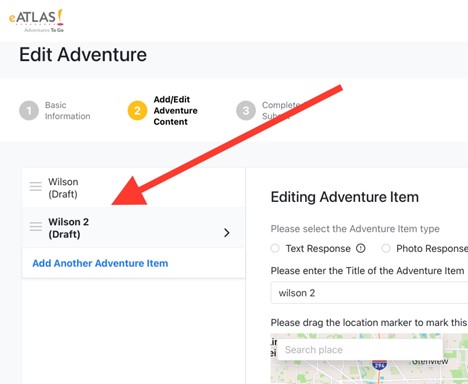
Task: Go to Add/Edit Adventure Content step
Action: [x=175, y=111]
